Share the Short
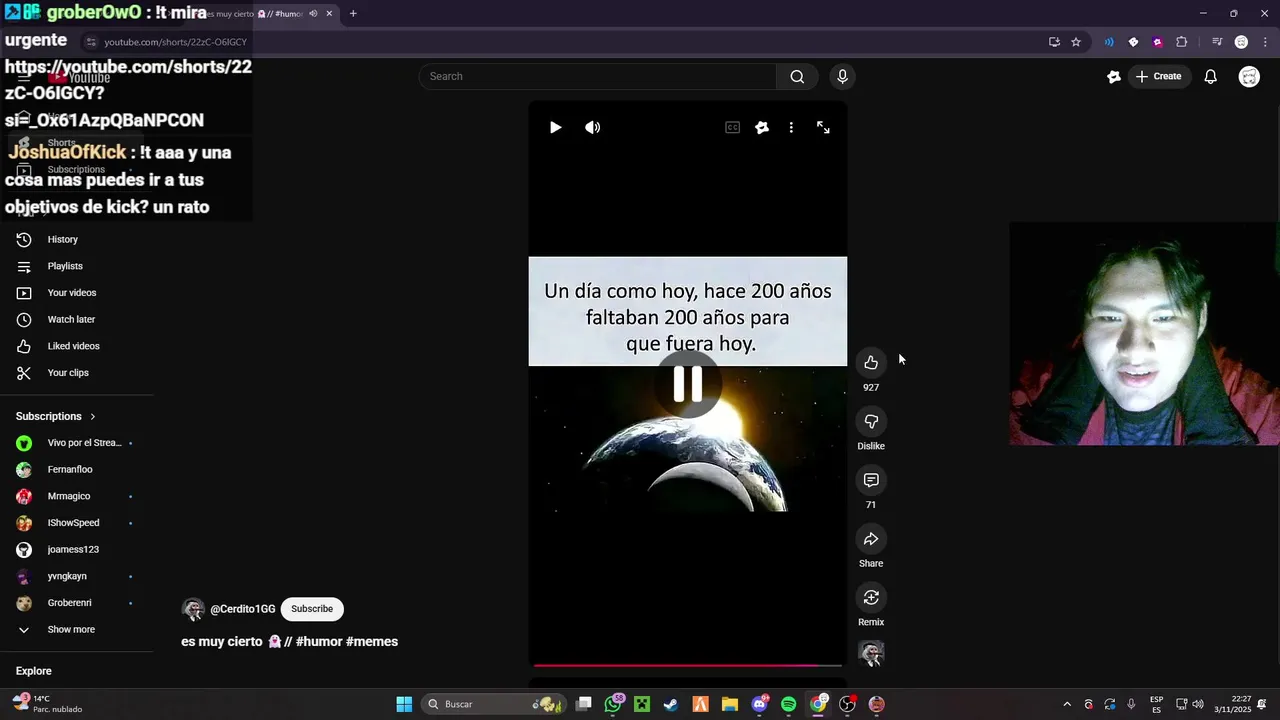 tap(871, 539)
